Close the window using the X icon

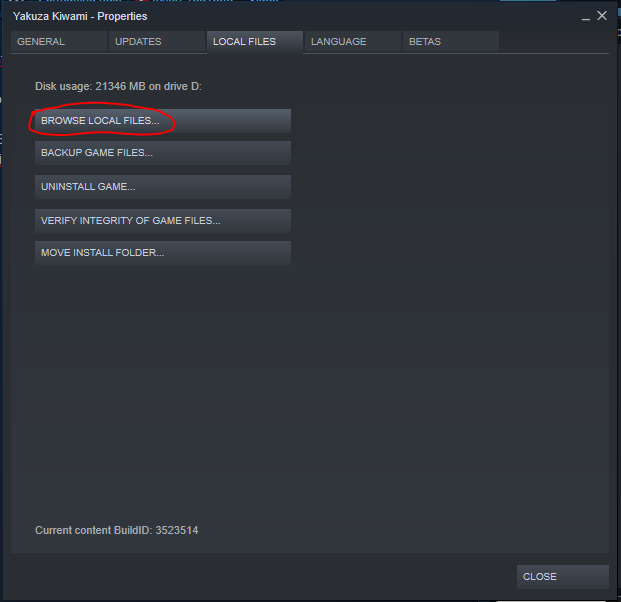[x=602, y=16]
